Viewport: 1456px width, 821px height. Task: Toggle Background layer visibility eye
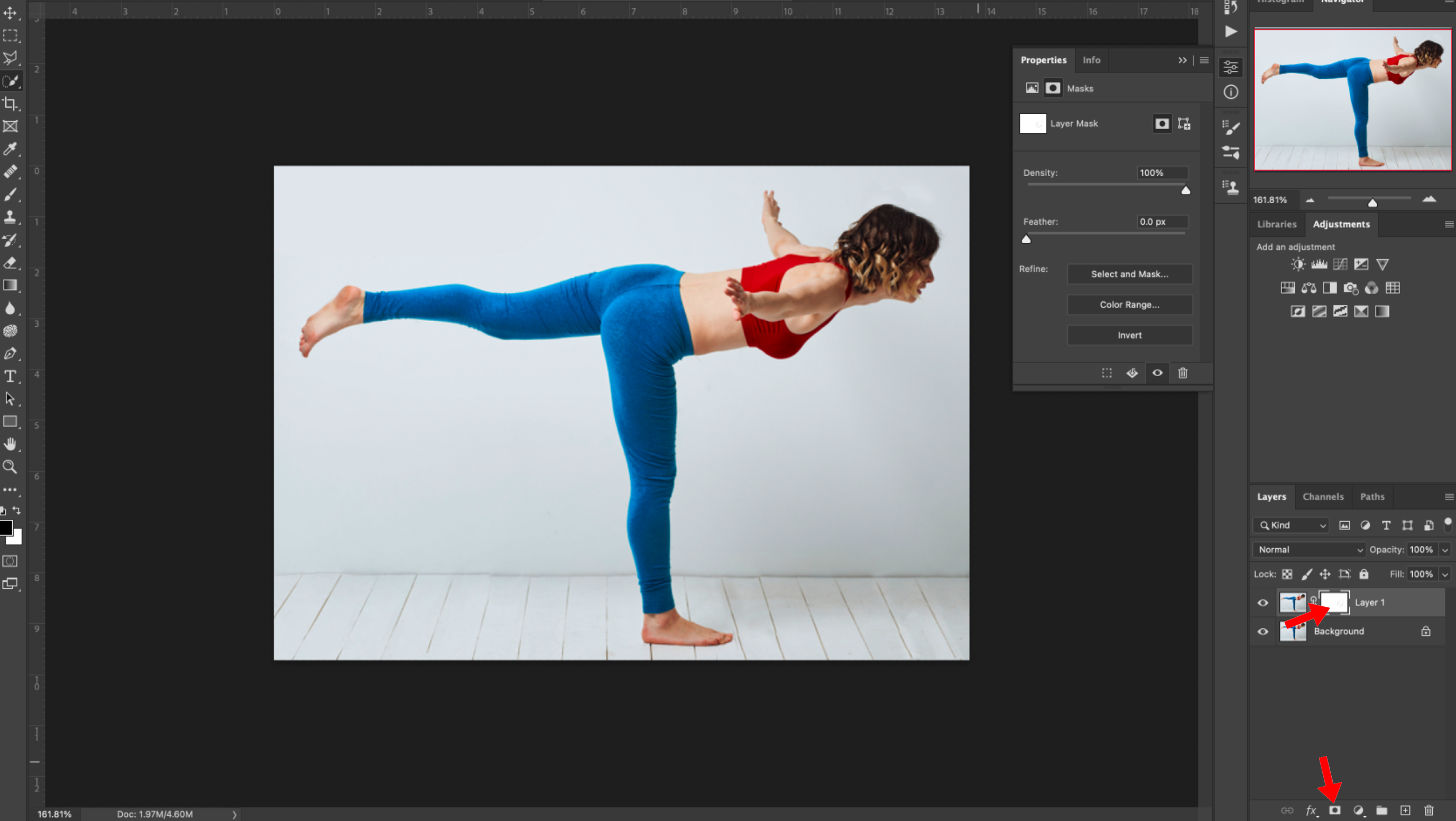click(x=1263, y=632)
